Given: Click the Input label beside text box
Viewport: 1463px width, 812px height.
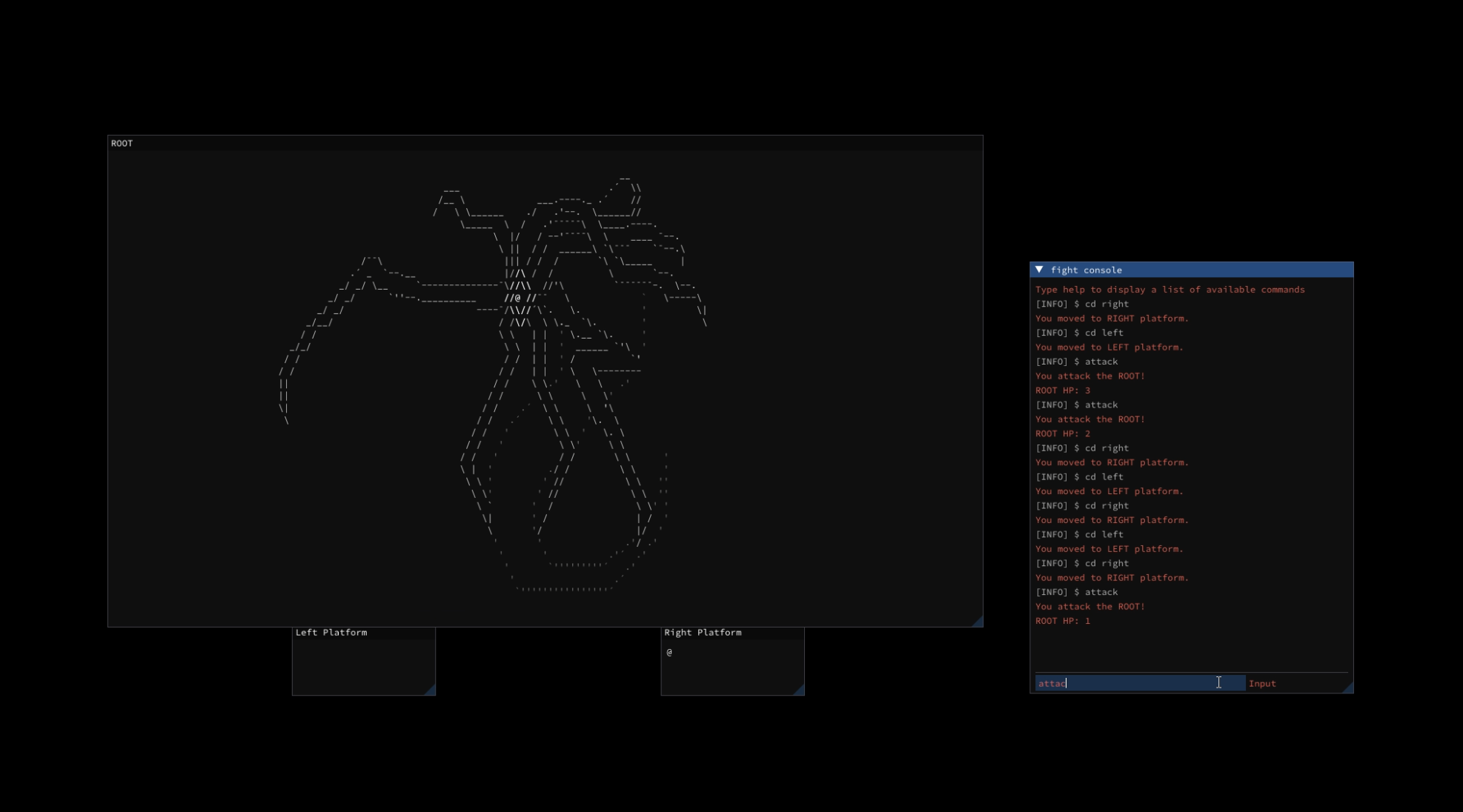Looking at the screenshot, I should (1262, 684).
